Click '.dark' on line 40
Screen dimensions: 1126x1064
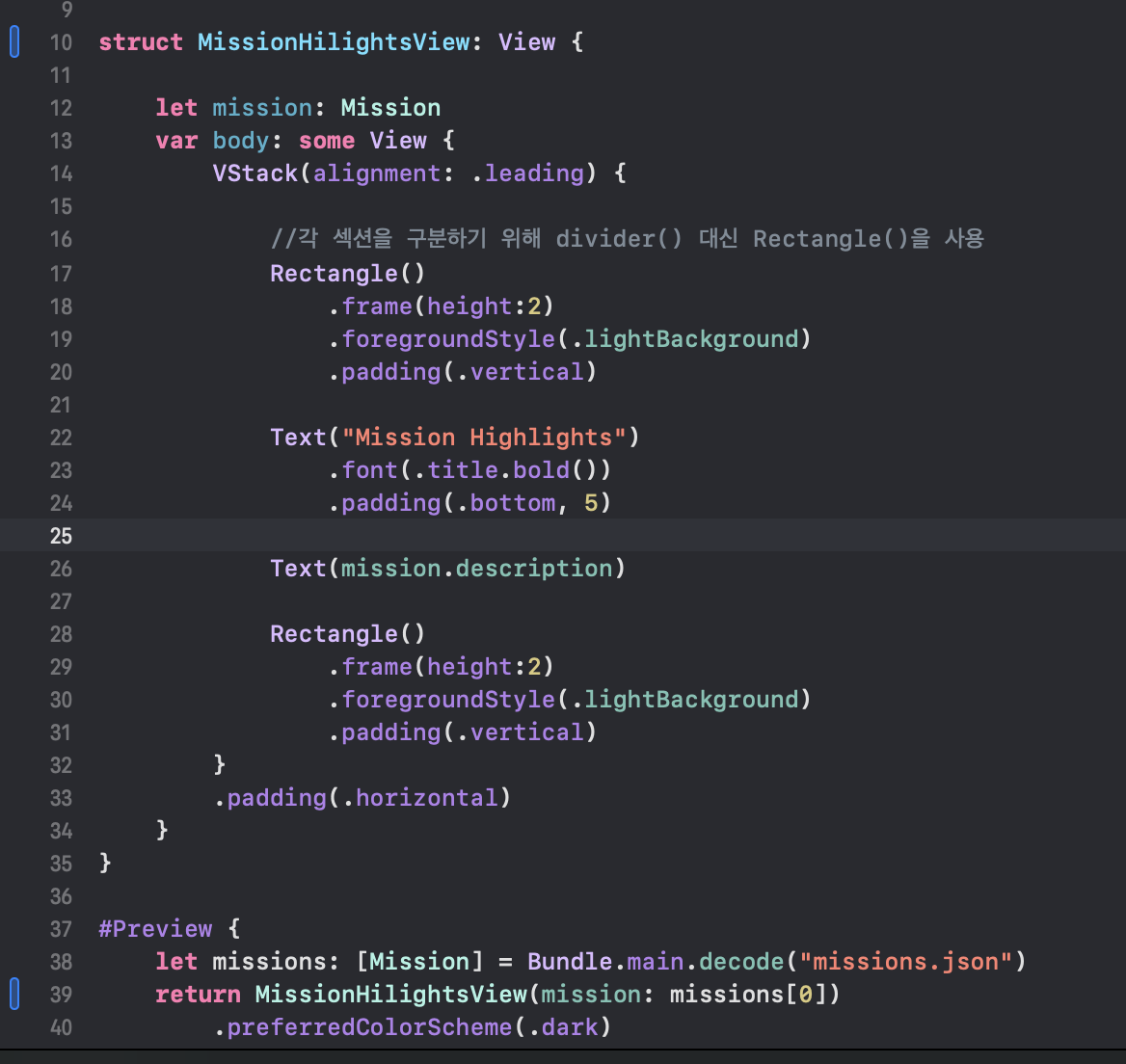563,1027
